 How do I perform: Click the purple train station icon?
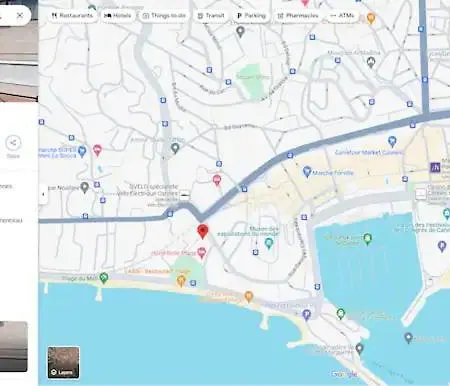(435, 167)
